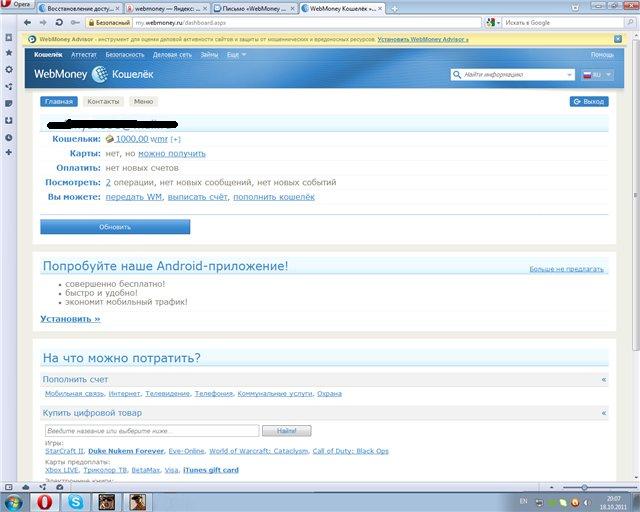
Task: Collapse the Купить цифровой товар section
Action: point(604,413)
